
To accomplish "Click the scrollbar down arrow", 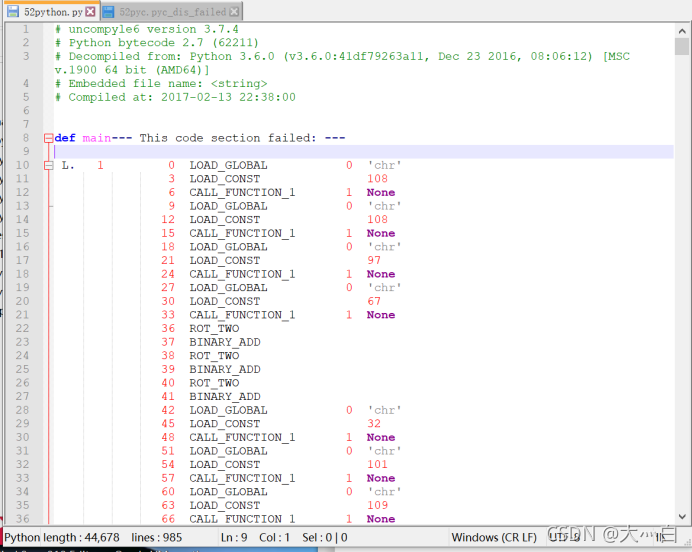I will [682, 516].
